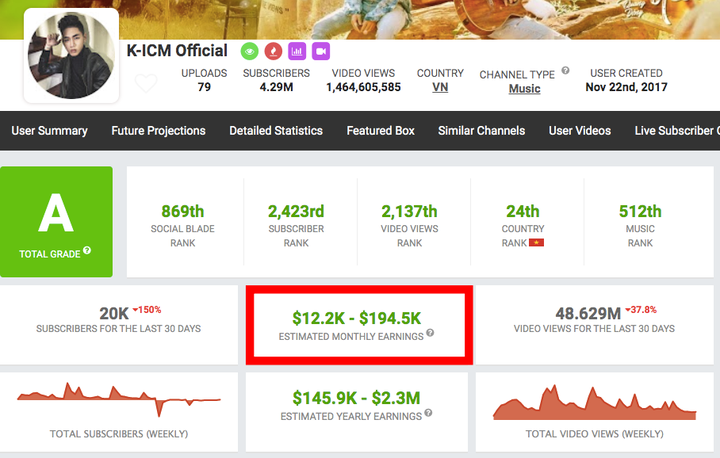Select the Featured Box tab
720x458 pixels.
[380, 131]
